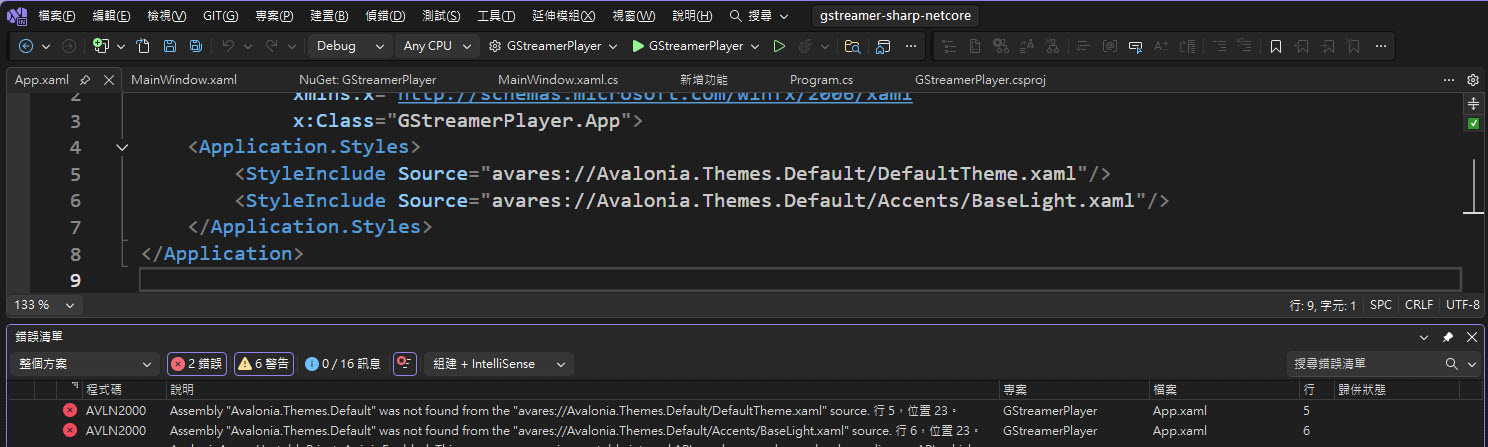Open the Find in Files folder-search icon

coord(852,46)
